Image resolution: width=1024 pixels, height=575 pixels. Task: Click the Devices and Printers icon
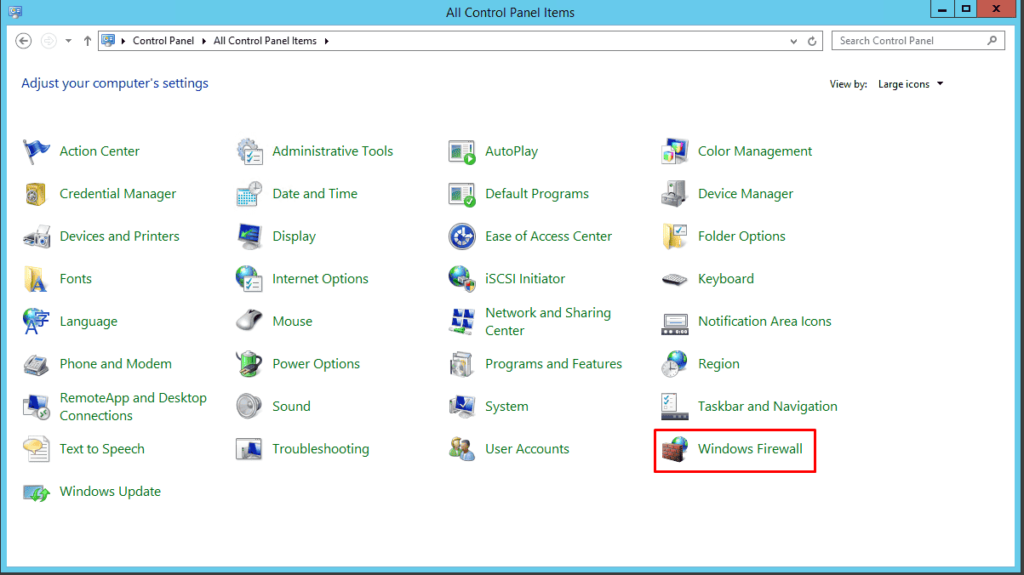point(36,237)
